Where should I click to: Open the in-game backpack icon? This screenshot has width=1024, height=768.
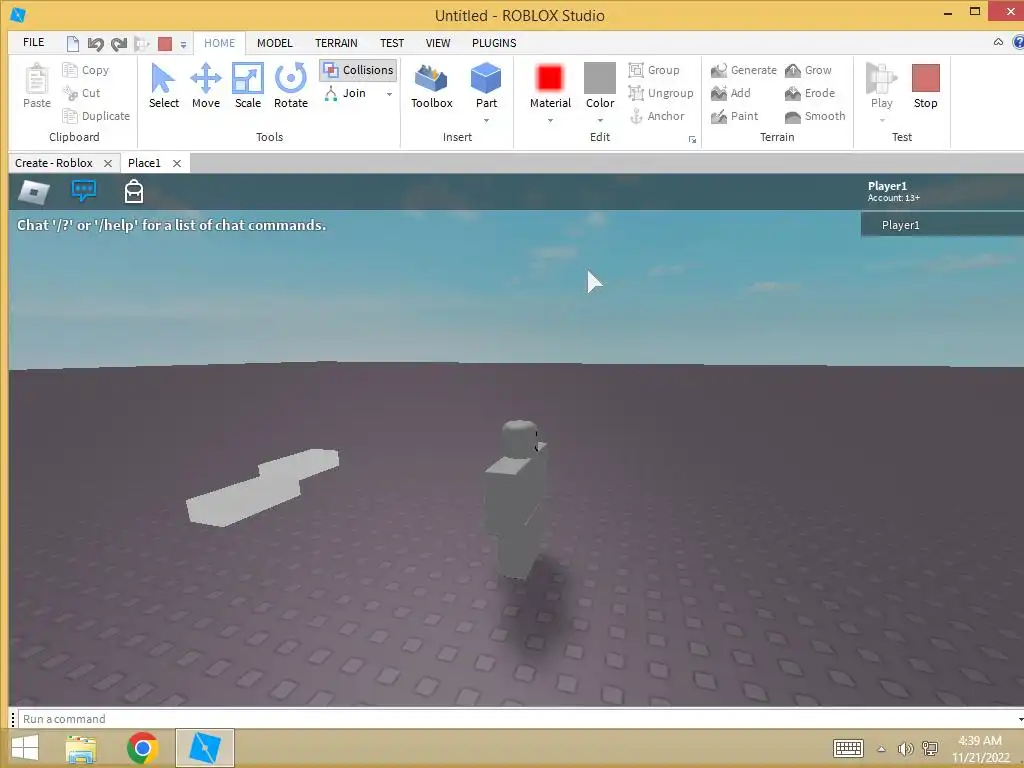pyautogui.click(x=134, y=191)
